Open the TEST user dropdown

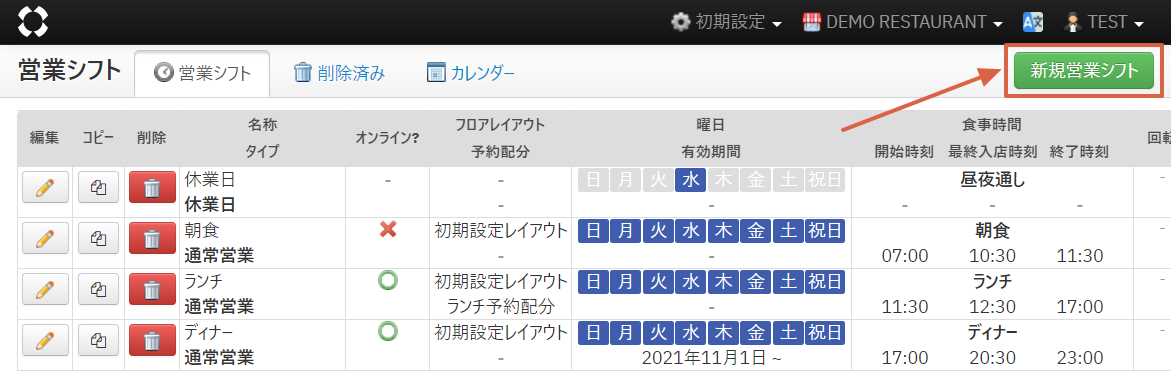1104,22
